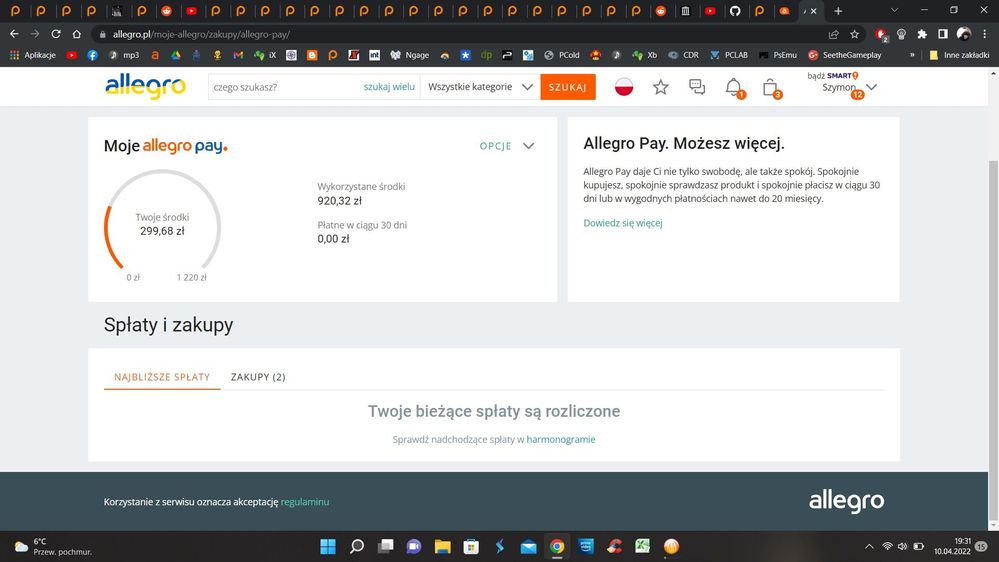Click the Allegro Pay funds gauge arc
Screen dimensions: 999x562
(162, 219)
